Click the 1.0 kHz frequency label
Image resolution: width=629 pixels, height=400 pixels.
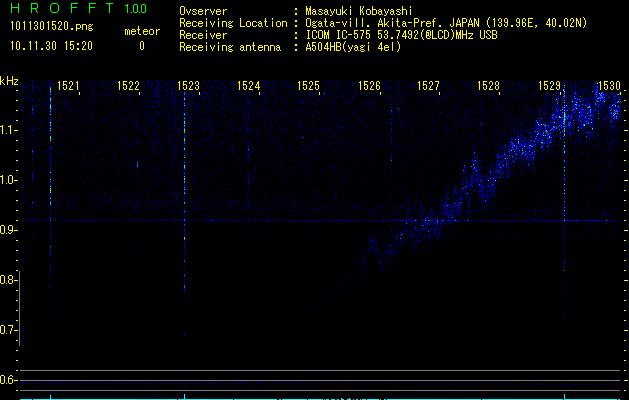pos(7,180)
